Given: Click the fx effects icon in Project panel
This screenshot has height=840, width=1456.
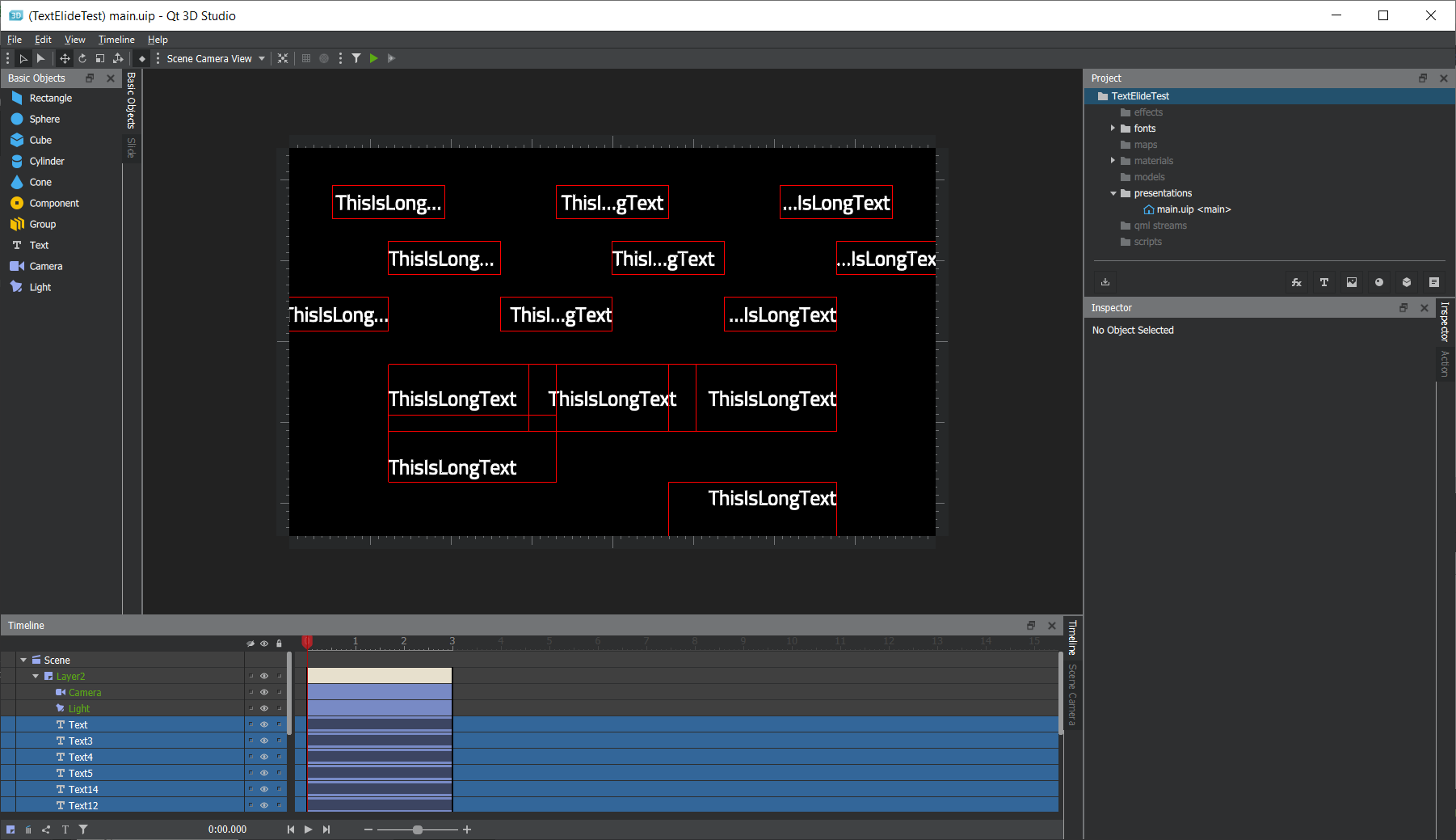Looking at the screenshot, I should [1296, 282].
